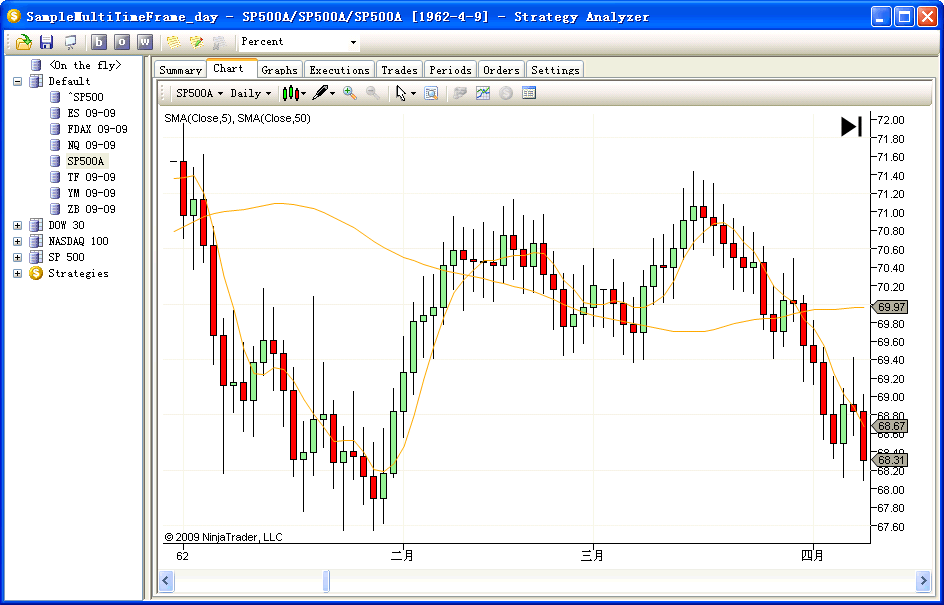Switch to the Executions tab
This screenshot has height=605, width=944.
[340, 70]
